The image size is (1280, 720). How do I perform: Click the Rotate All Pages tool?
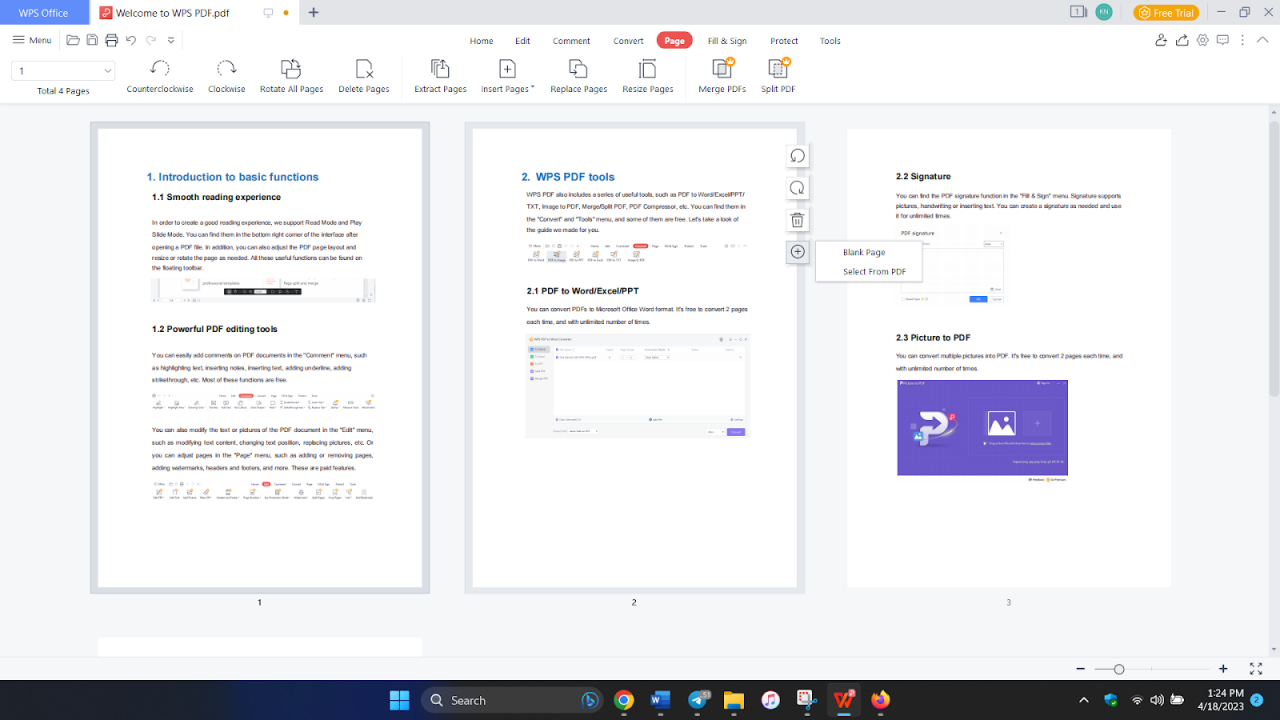pyautogui.click(x=291, y=75)
